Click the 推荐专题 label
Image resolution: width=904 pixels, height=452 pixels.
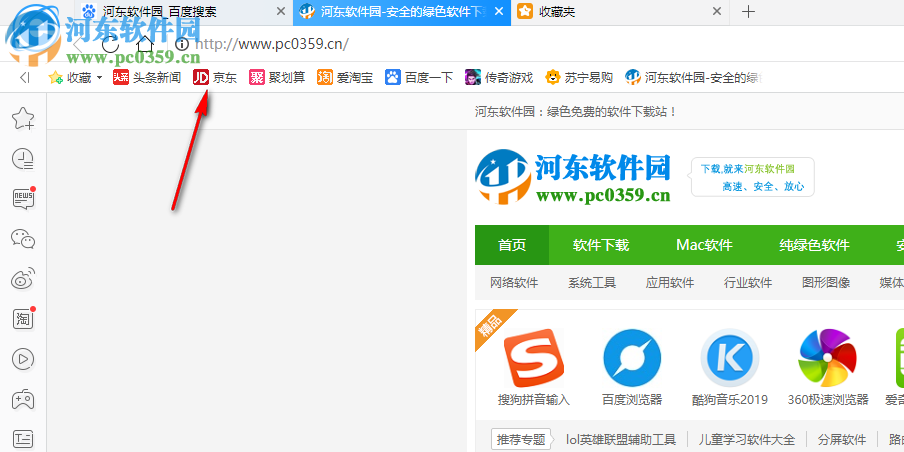[x=521, y=439]
